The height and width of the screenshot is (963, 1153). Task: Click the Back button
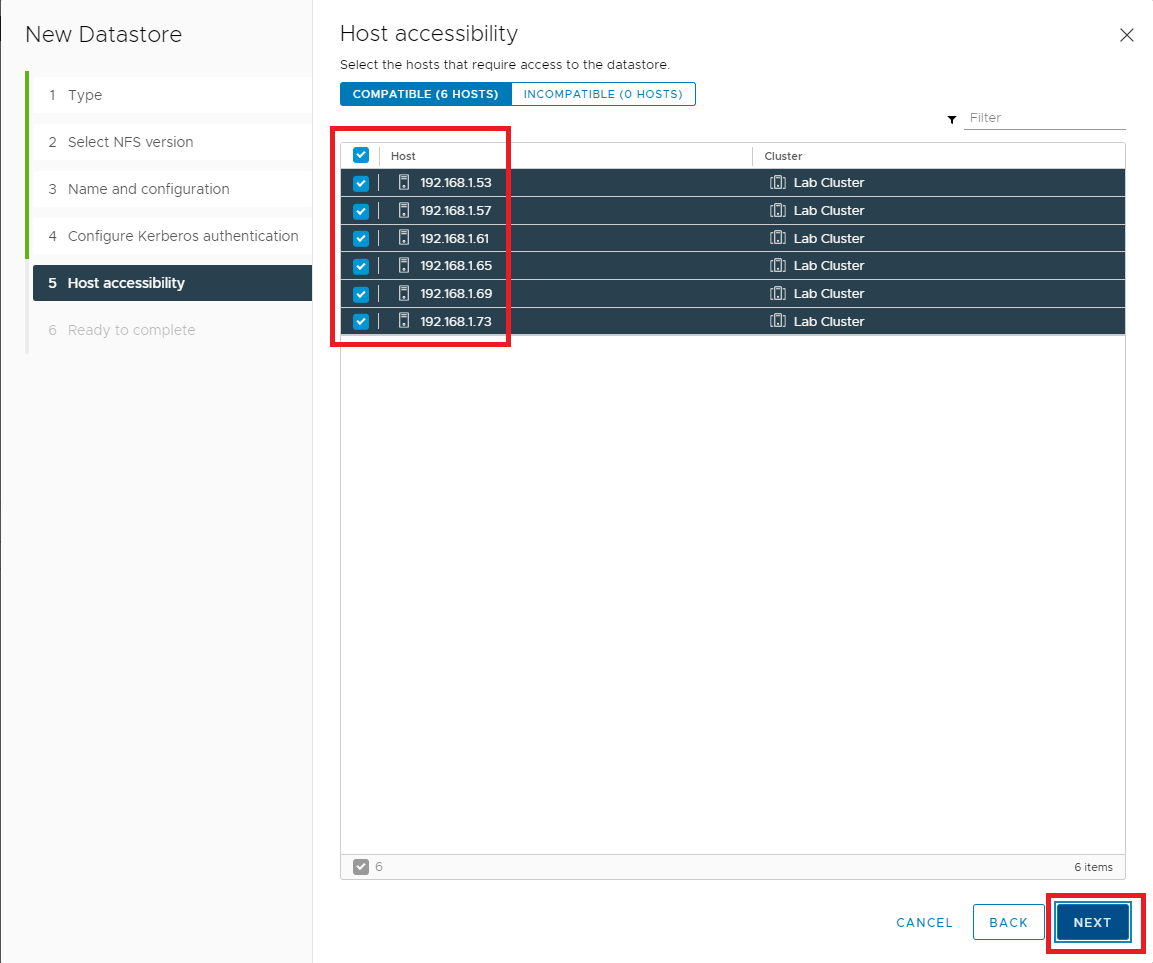coord(1008,922)
